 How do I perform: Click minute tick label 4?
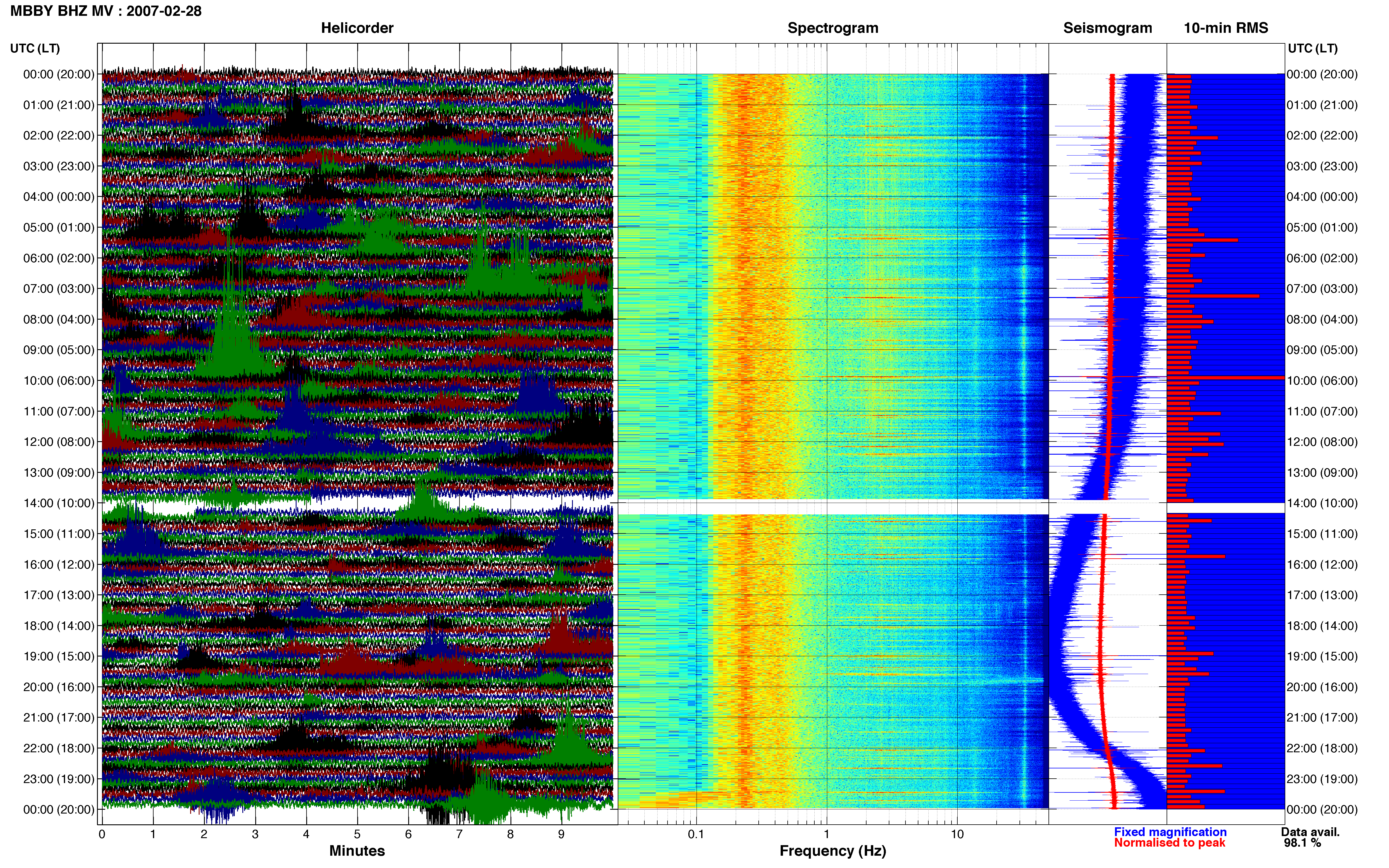point(306,835)
